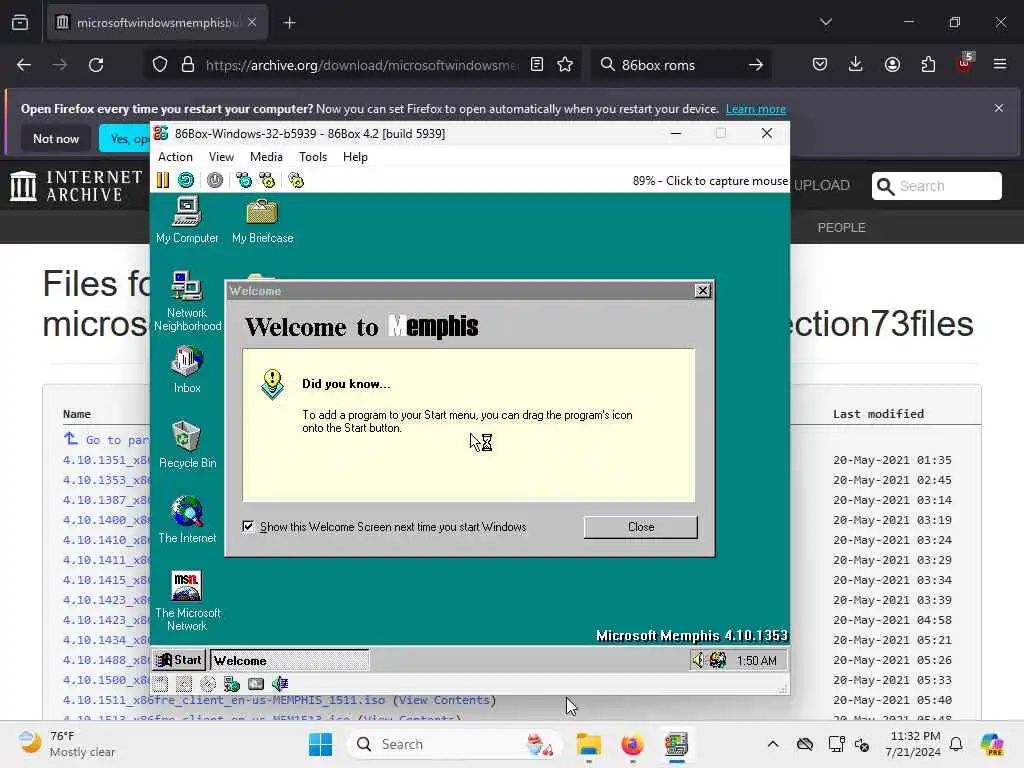Click UPLOAD on Internet Archive header
The height and width of the screenshot is (768, 1024).
[822, 185]
